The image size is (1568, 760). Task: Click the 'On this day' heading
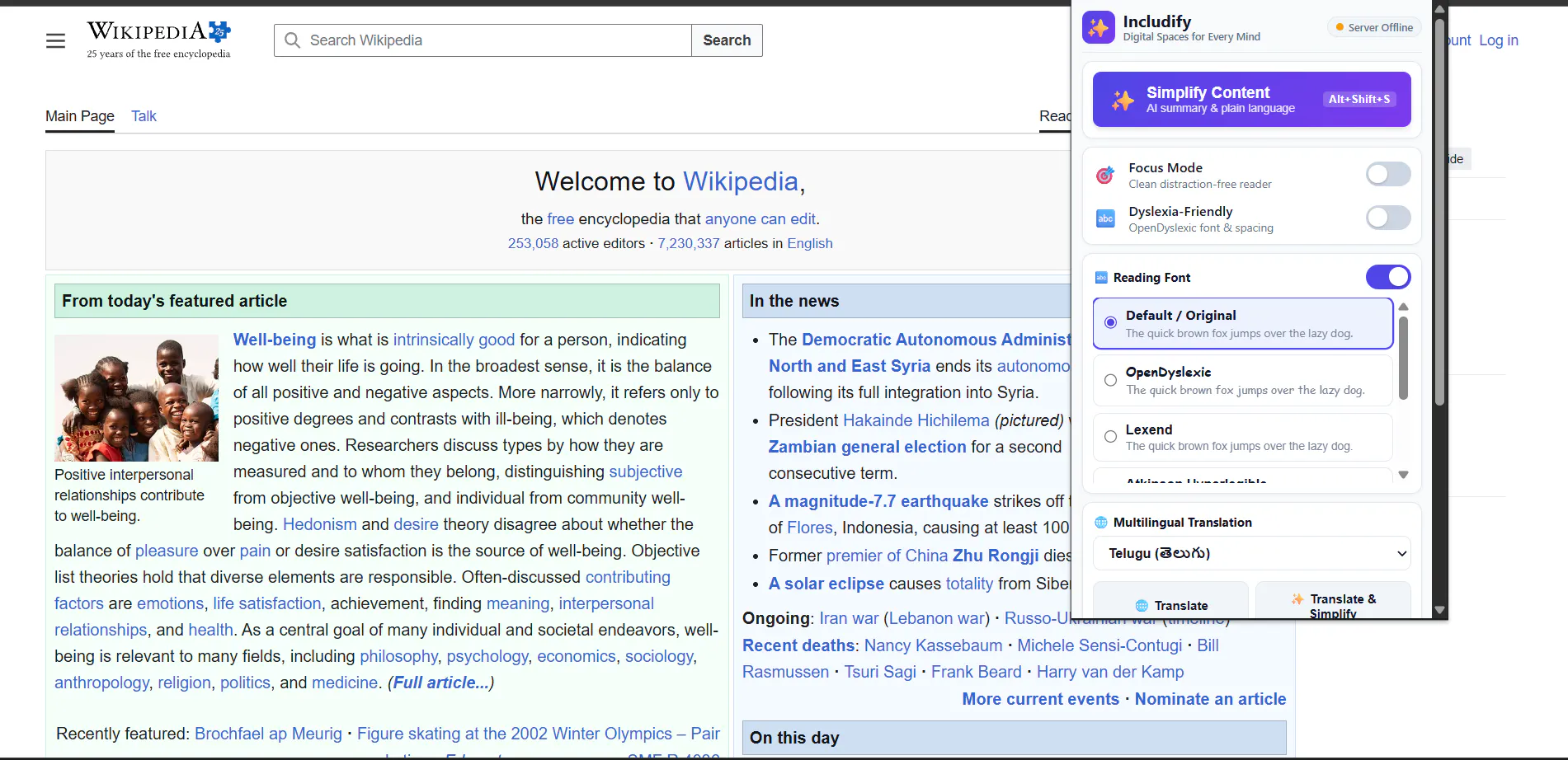pos(793,738)
